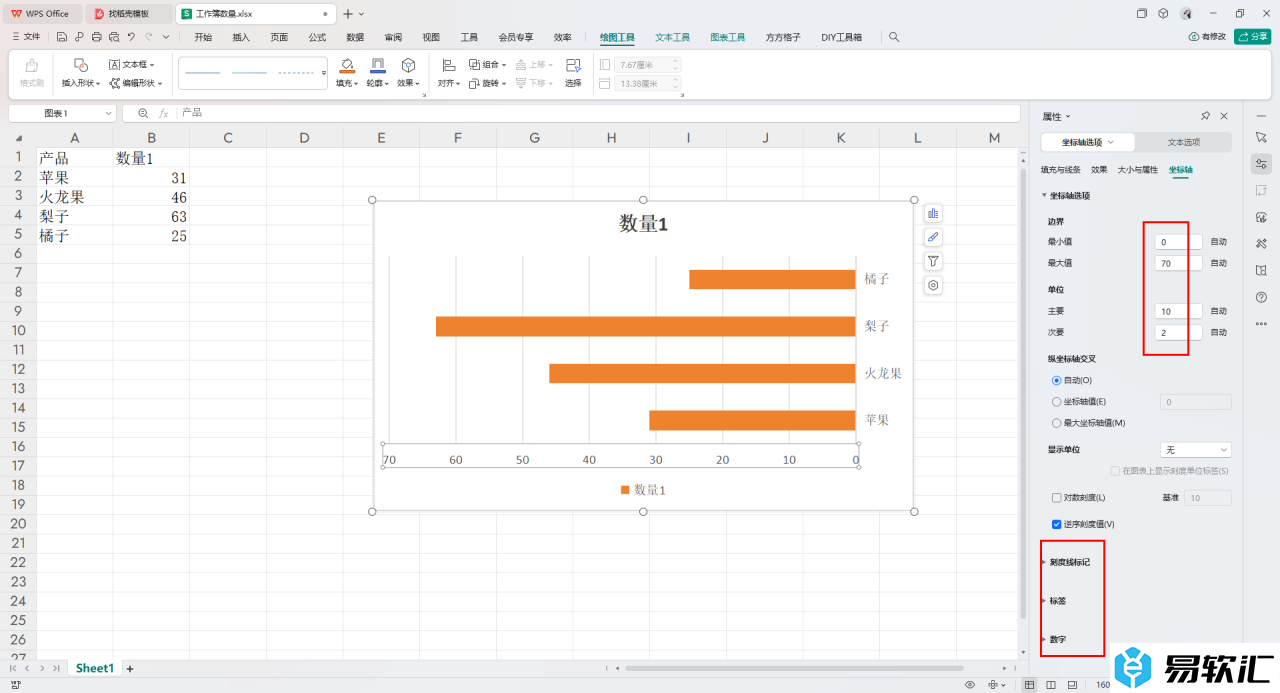Click the chart settings gear button
The width and height of the screenshot is (1280, 693).
click(933, 285)
